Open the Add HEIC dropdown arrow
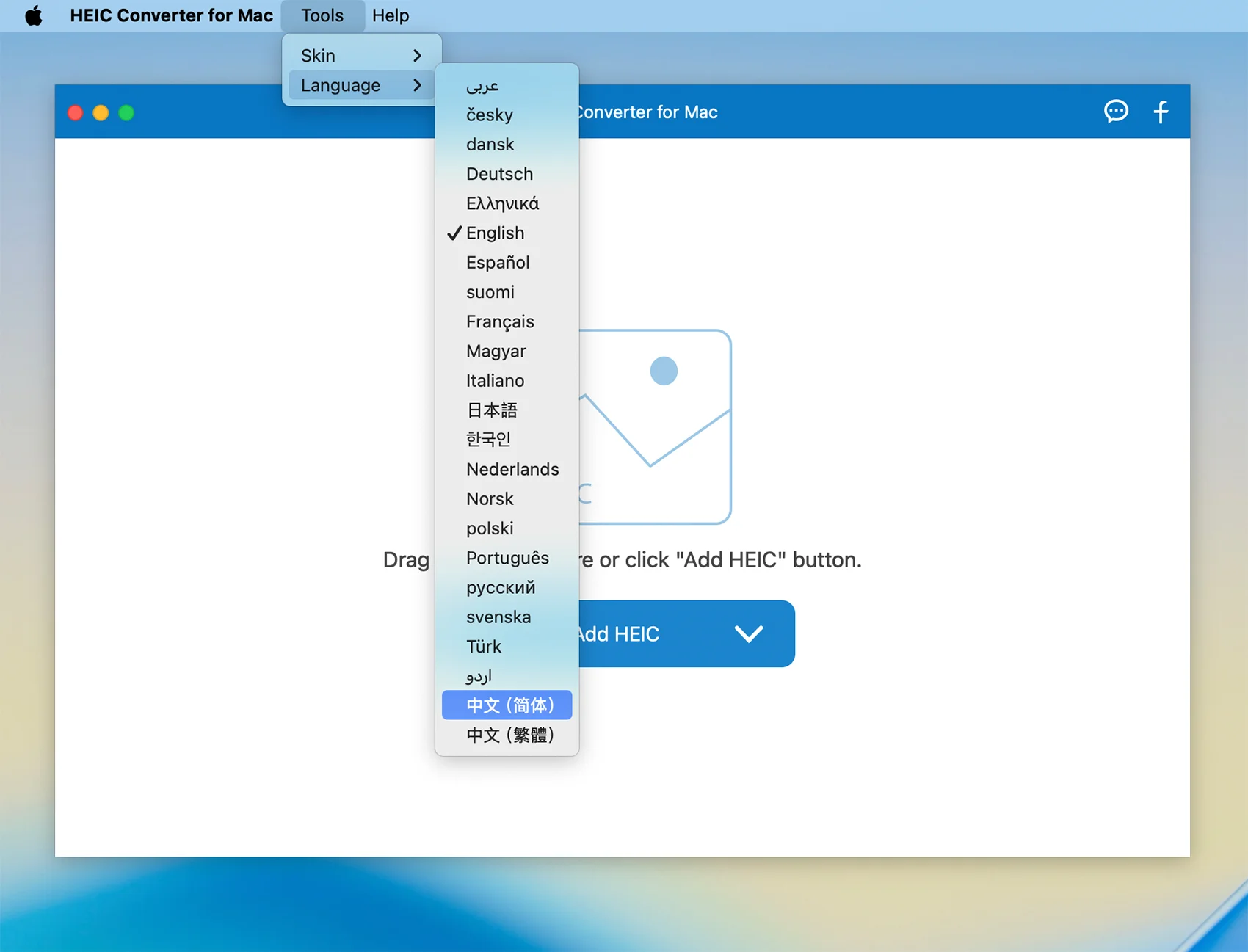Viewport: 1248px width, 952px height. 749,633
